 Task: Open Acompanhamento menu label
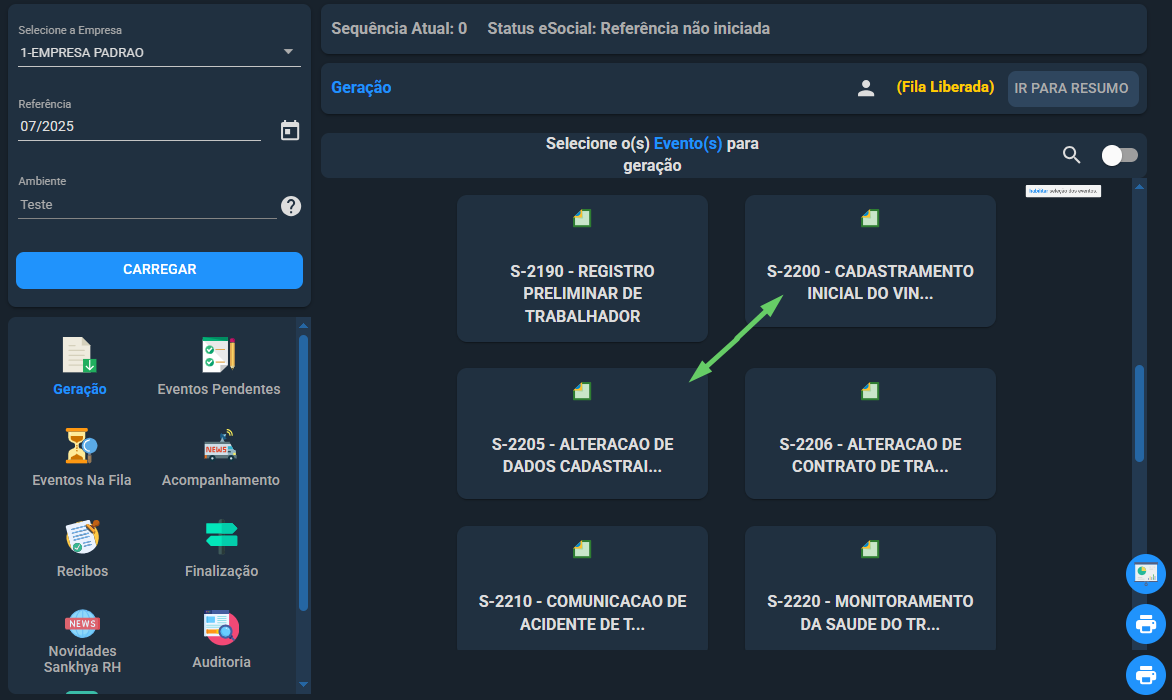pos(220,480)
